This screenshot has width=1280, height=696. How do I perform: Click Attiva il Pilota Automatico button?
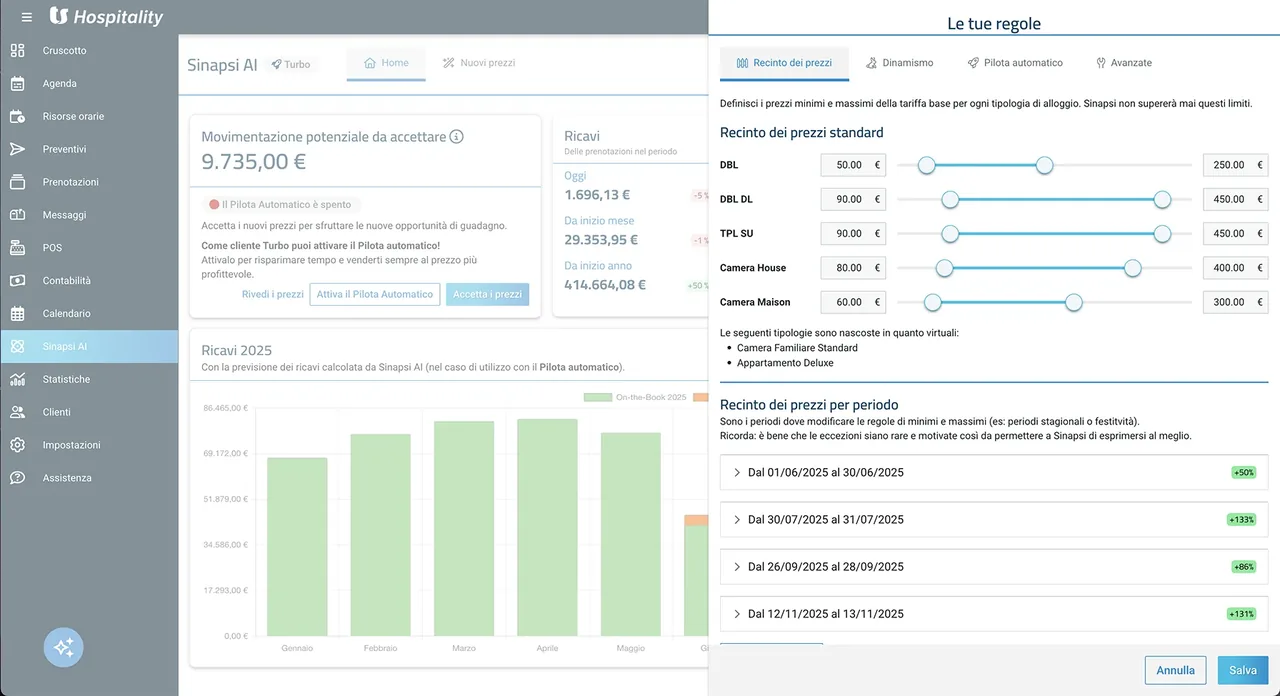pos(375,295)
